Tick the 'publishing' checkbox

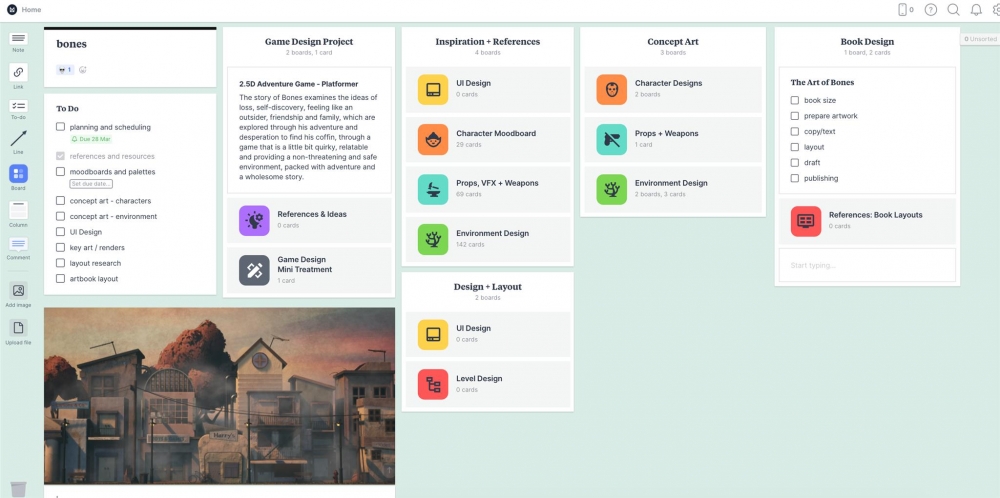[x=795, y=178]
